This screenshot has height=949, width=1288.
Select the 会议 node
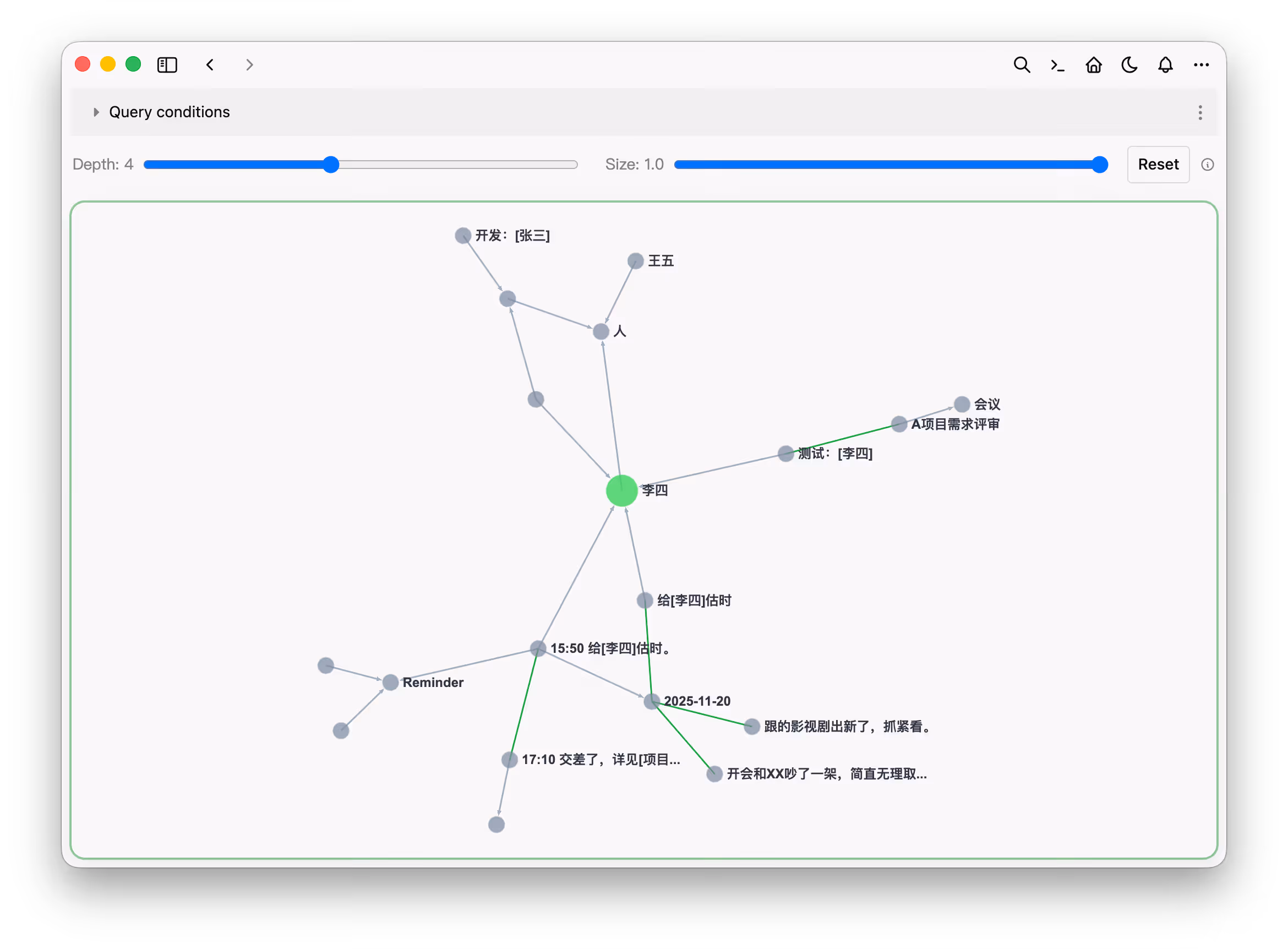962,405
